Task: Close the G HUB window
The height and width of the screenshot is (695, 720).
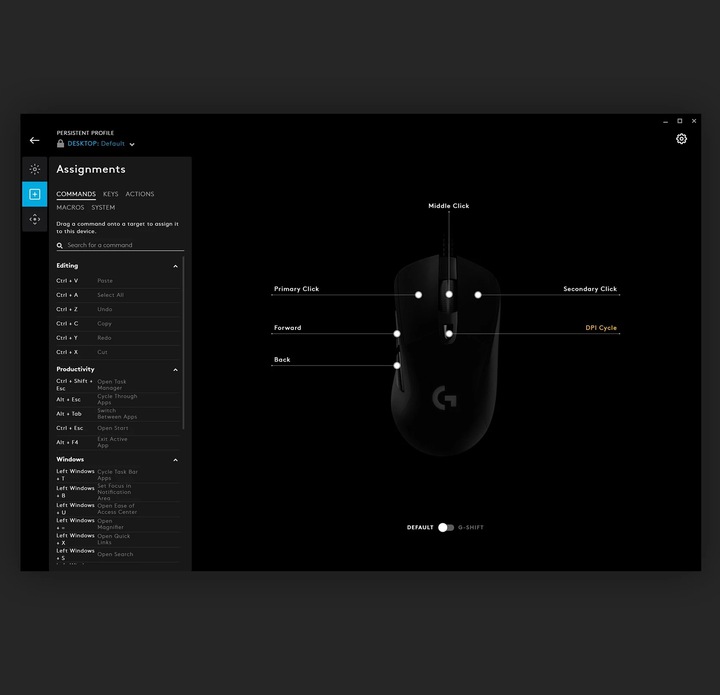Action: tap(694, 121)
